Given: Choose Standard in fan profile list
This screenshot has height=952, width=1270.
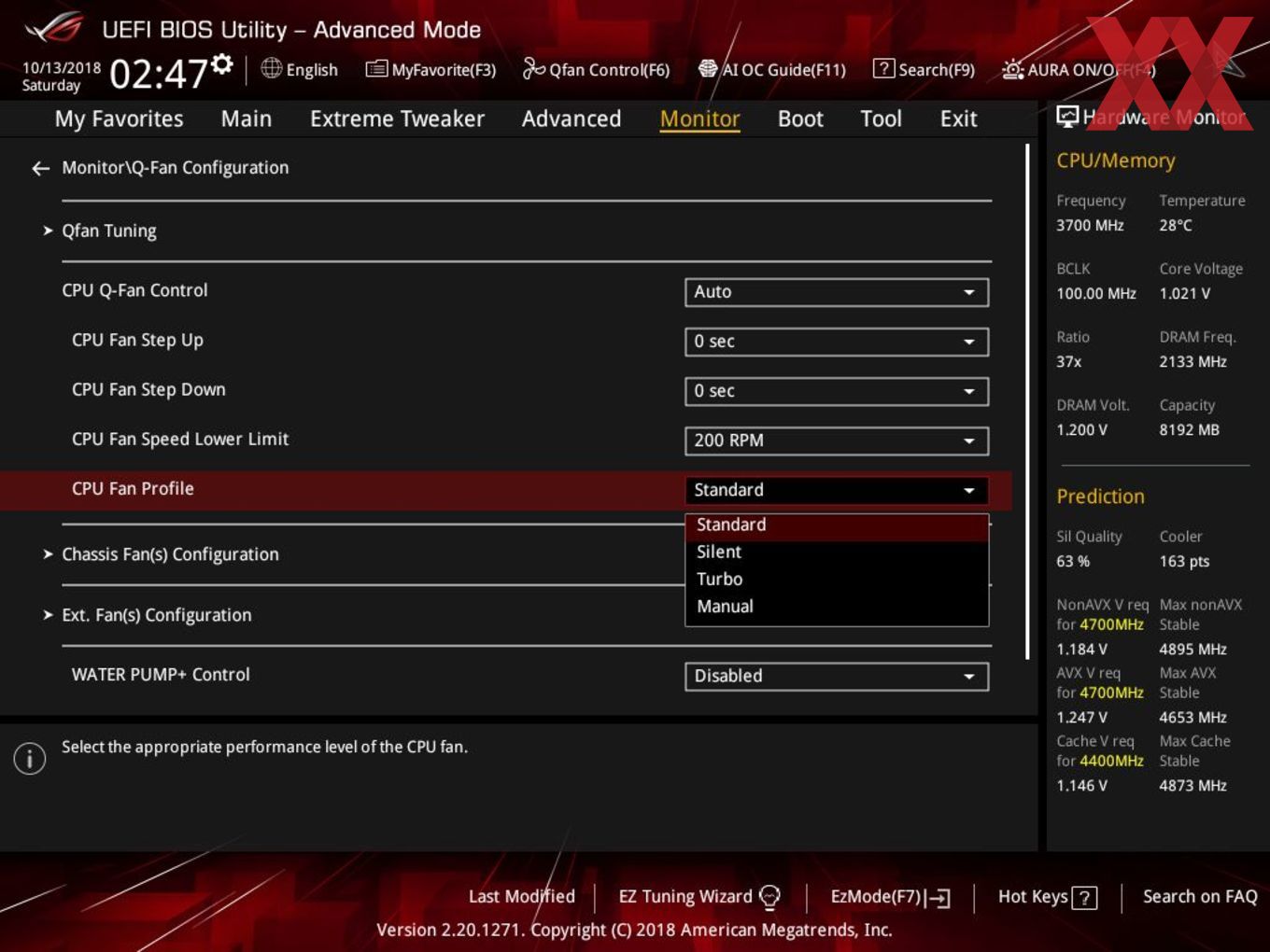Looking at the screenshot, I should click(837, 525).
